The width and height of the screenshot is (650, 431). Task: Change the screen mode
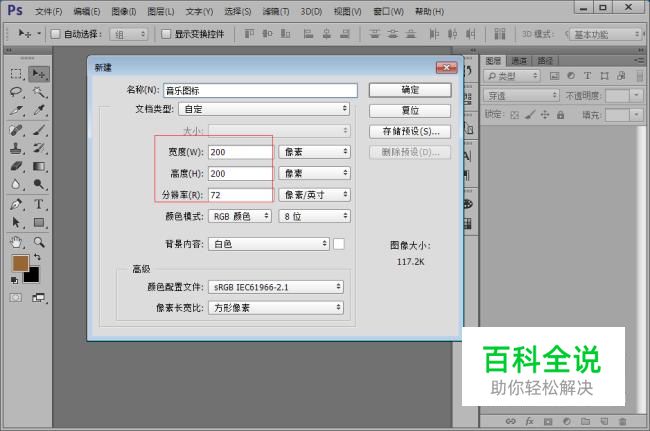39,298
